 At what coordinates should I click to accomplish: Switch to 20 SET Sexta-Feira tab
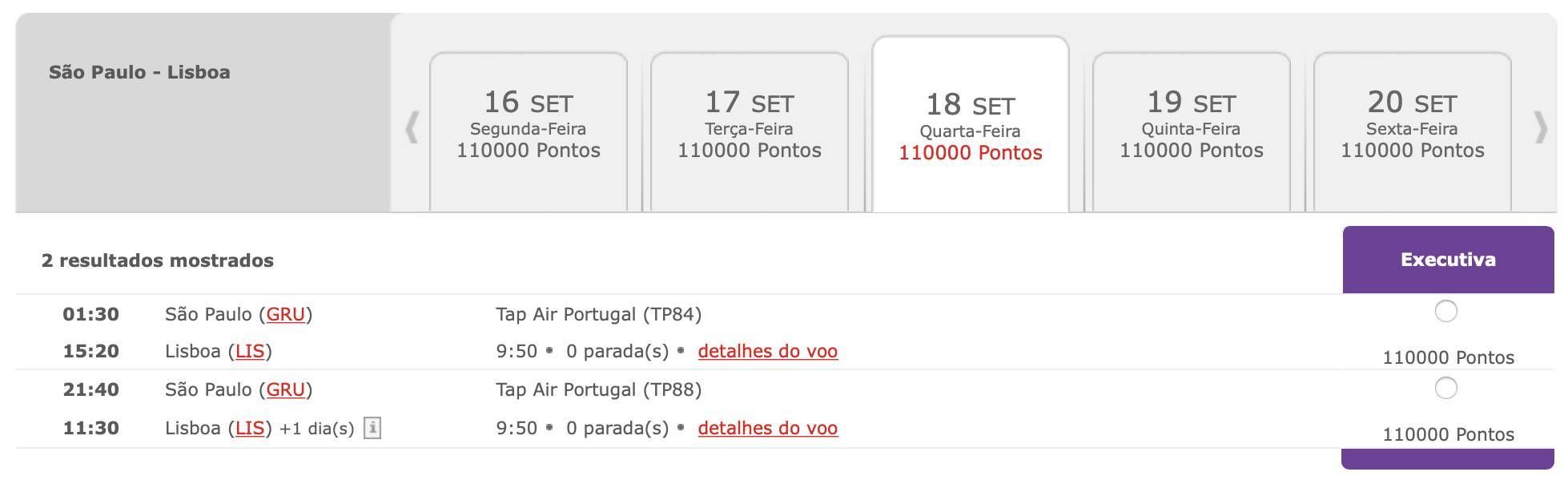[x=1413, y=131]
